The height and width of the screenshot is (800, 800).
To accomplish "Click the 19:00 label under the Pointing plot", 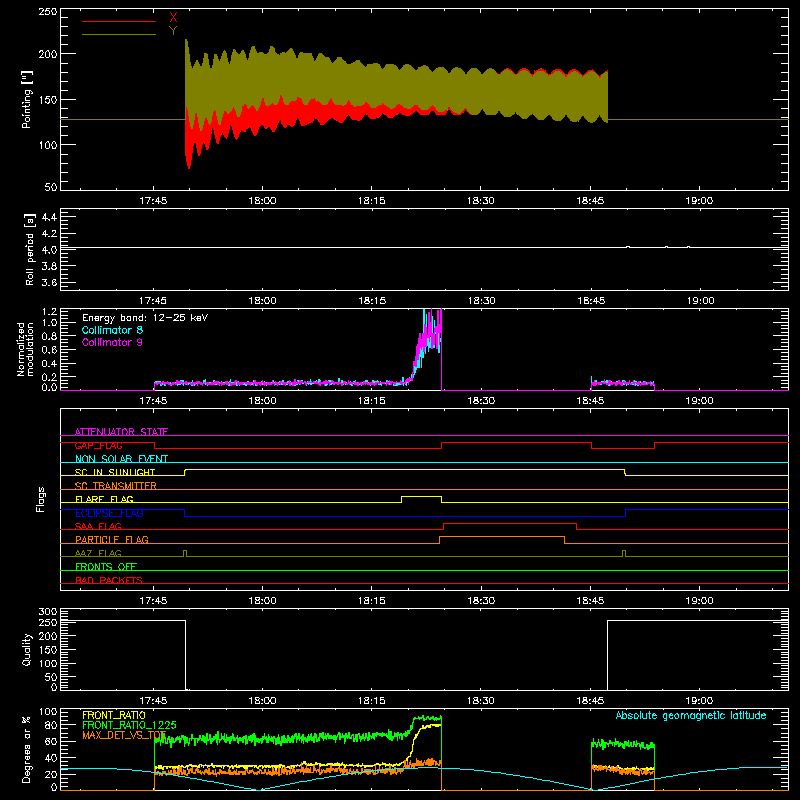I will coord(699,201).
